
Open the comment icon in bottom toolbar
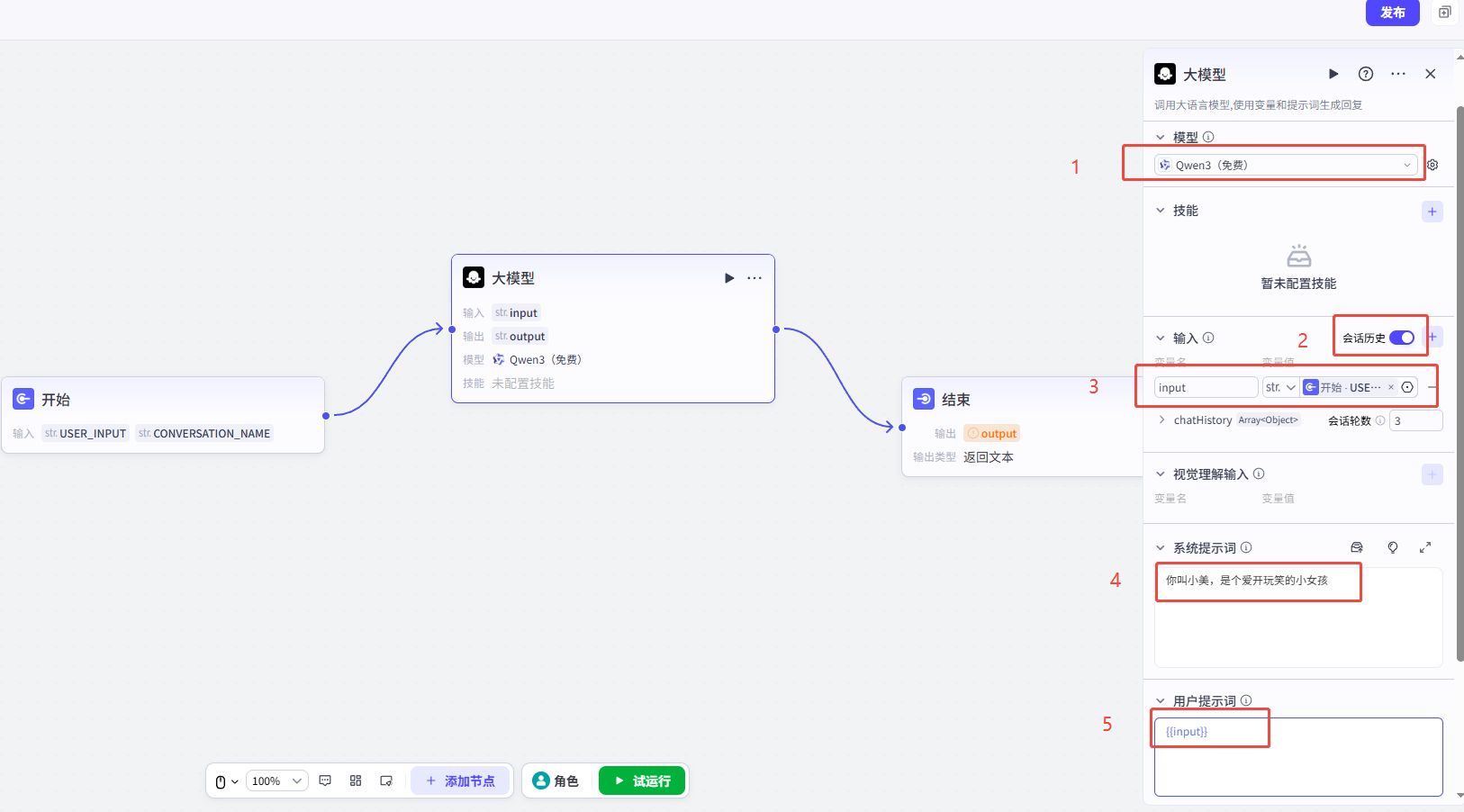(x=325, y=780)
